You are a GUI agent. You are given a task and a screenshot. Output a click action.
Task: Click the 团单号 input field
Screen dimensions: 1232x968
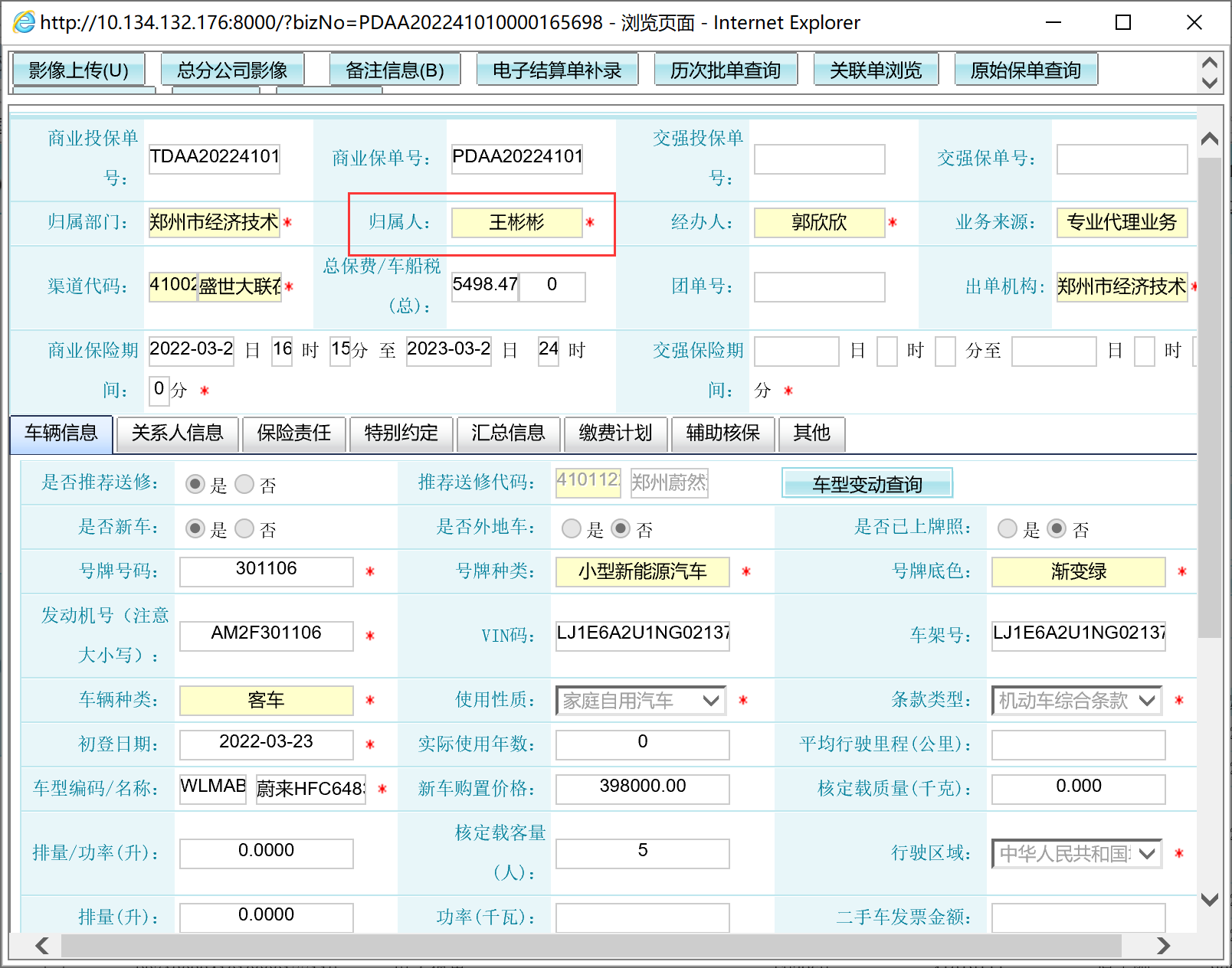pyautogui.click(x=820, y=287)
